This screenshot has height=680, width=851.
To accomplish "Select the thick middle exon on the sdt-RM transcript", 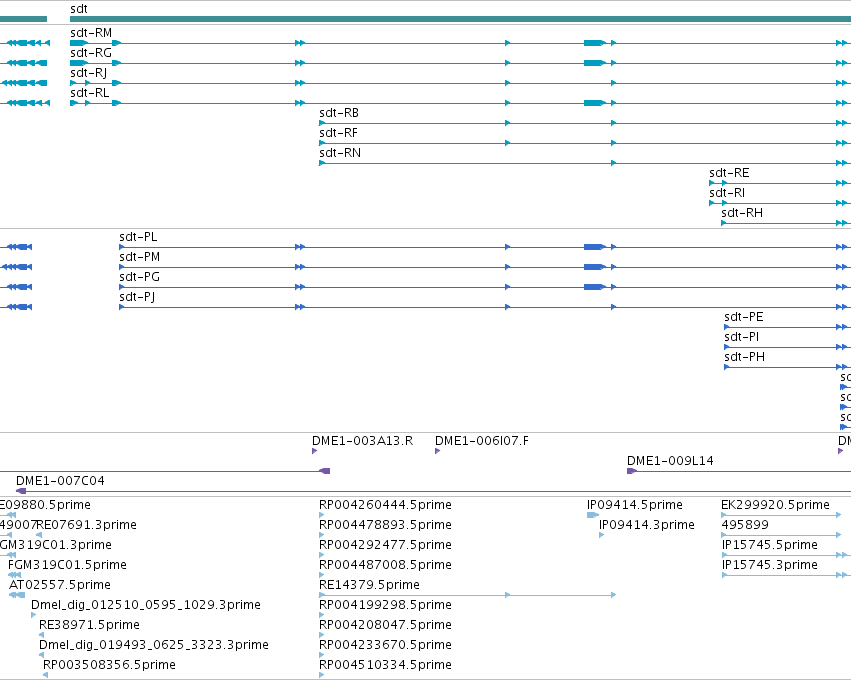I will coord(594,43).
